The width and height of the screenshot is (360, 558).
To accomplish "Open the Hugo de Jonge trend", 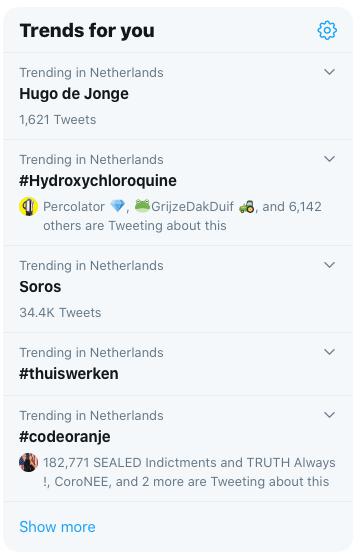I will point(74,94).
